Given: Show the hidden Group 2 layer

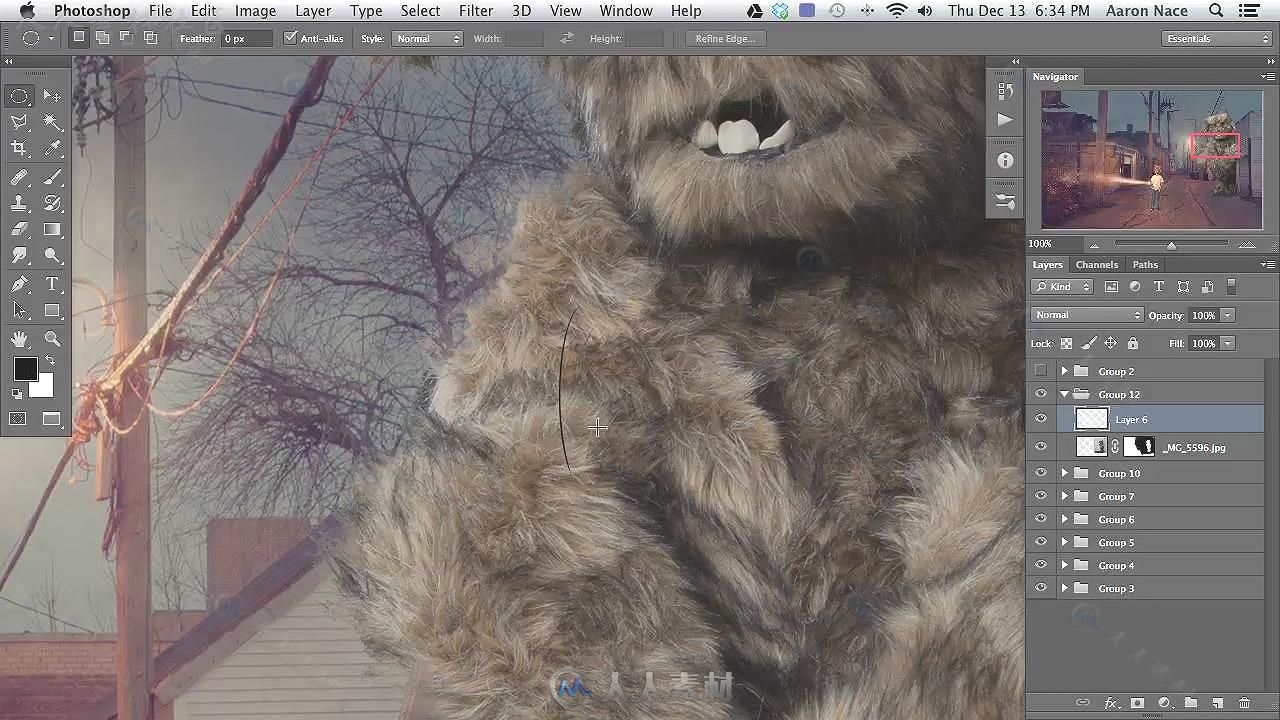Looking at the screenshot, I should point(1041,371).
